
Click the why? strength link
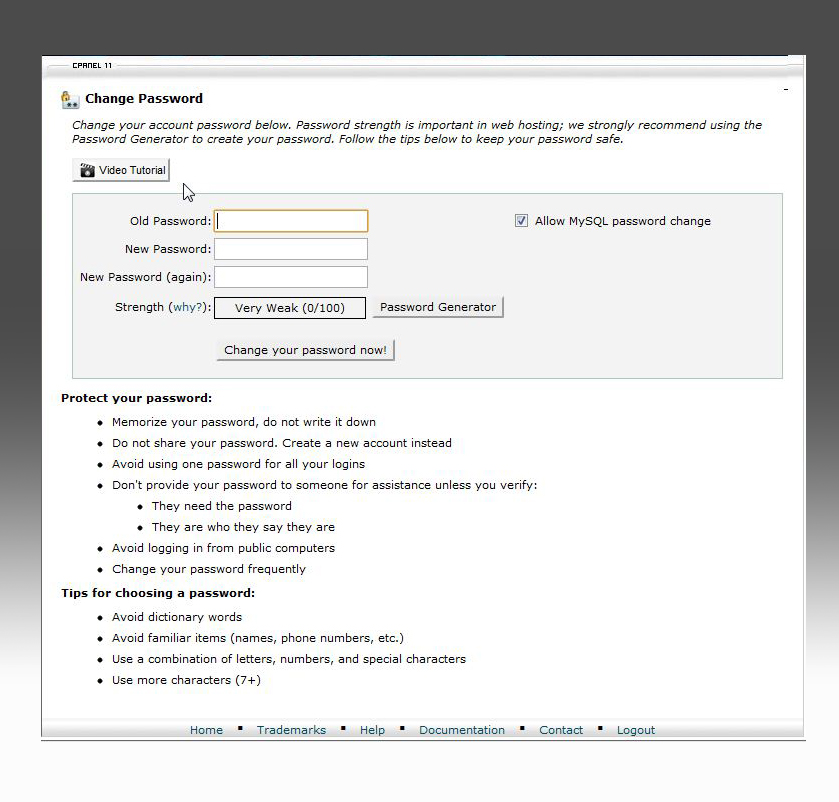click(188, 307)
